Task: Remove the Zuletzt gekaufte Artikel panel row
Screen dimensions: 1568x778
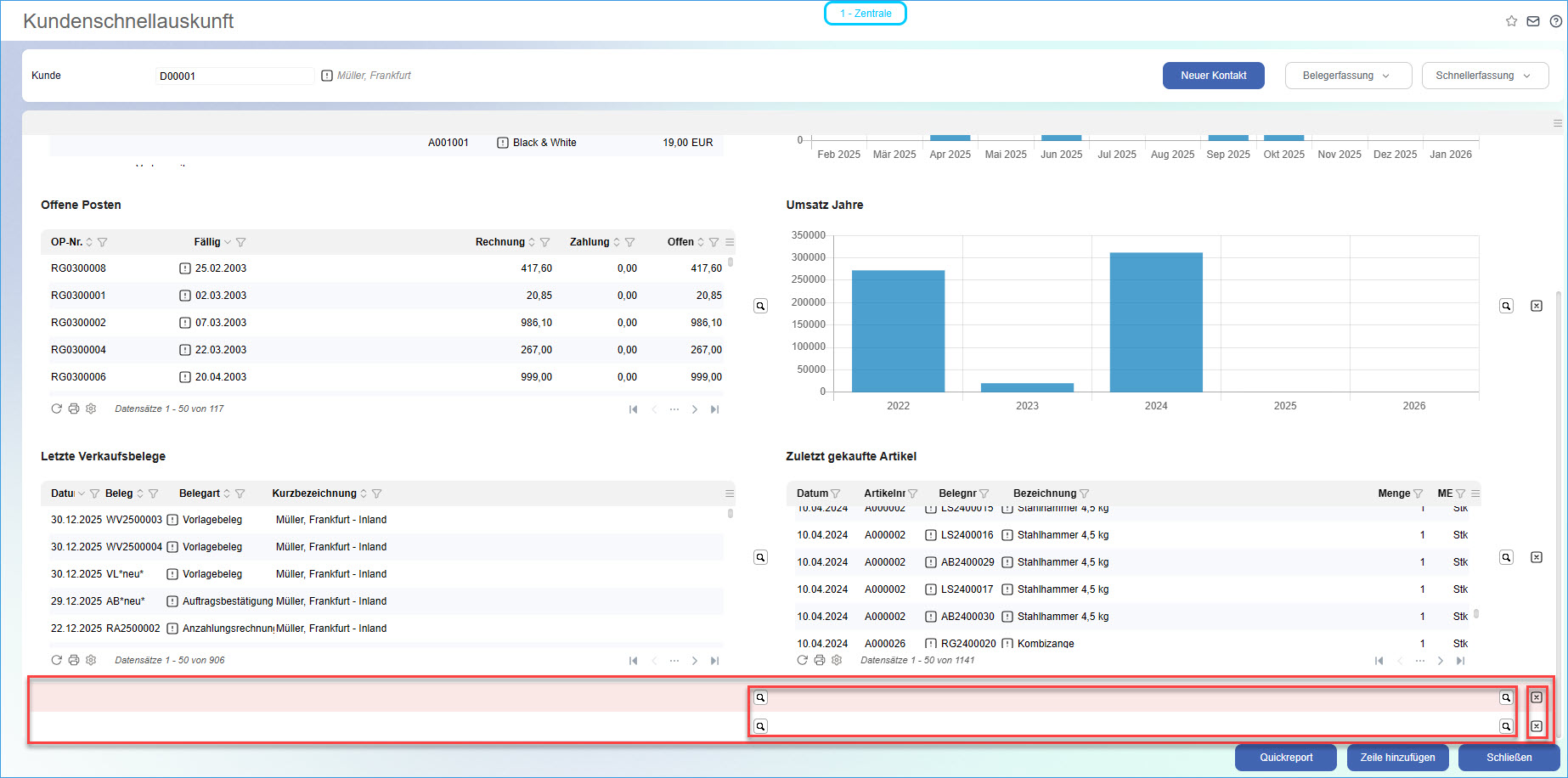Action: [x=1537, y=557]
